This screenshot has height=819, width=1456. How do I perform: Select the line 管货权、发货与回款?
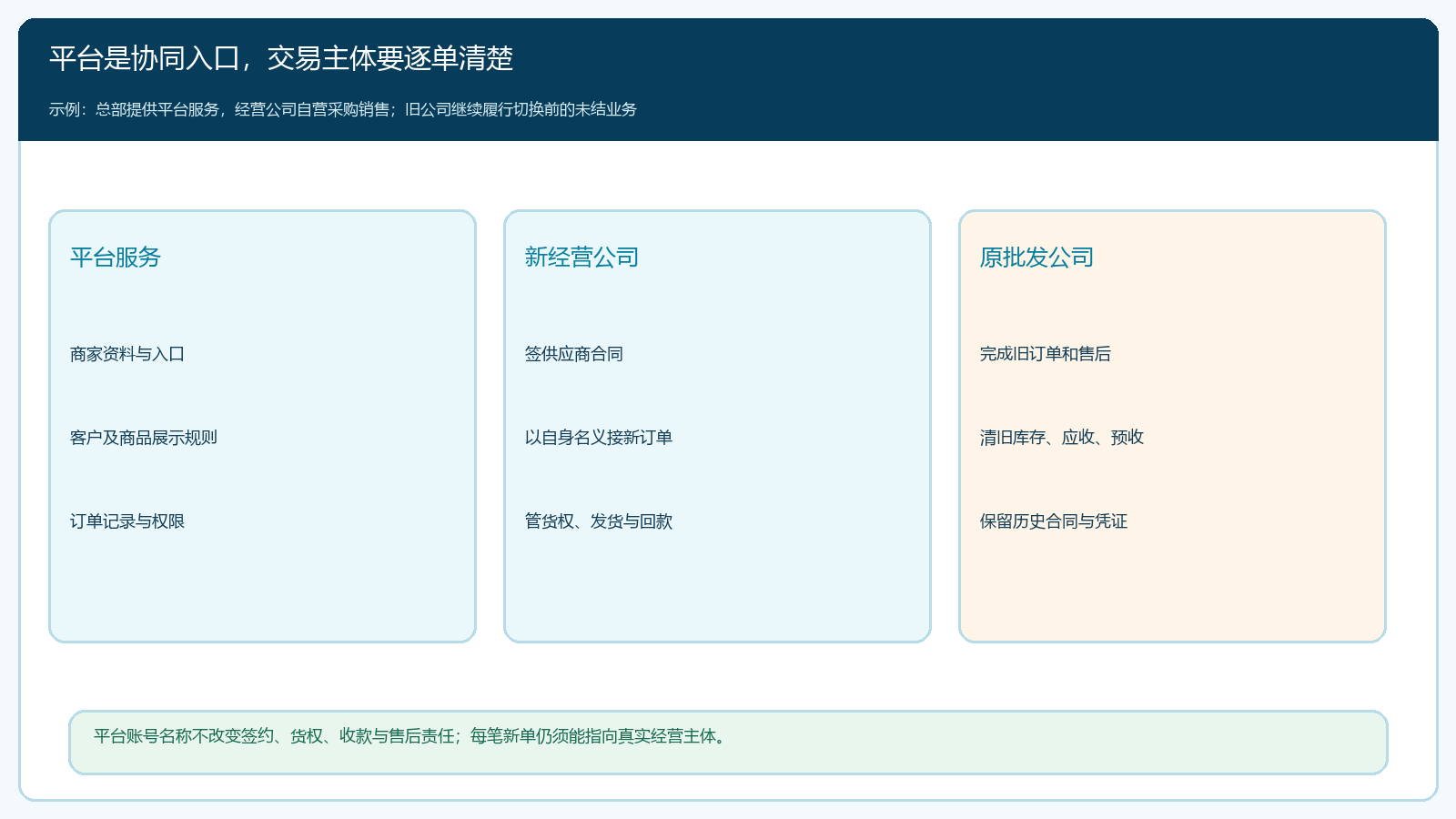[599, 521]
